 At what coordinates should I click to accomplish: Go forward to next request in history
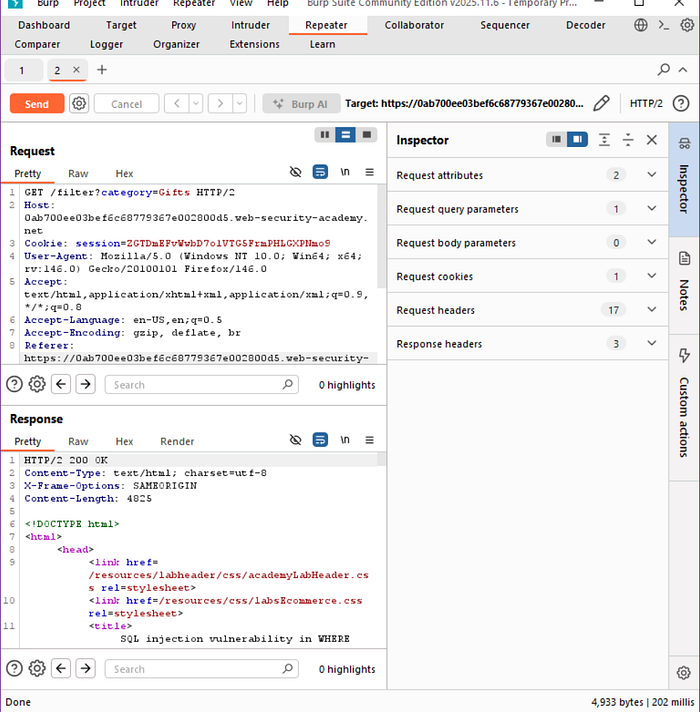[x=220, y=104]
